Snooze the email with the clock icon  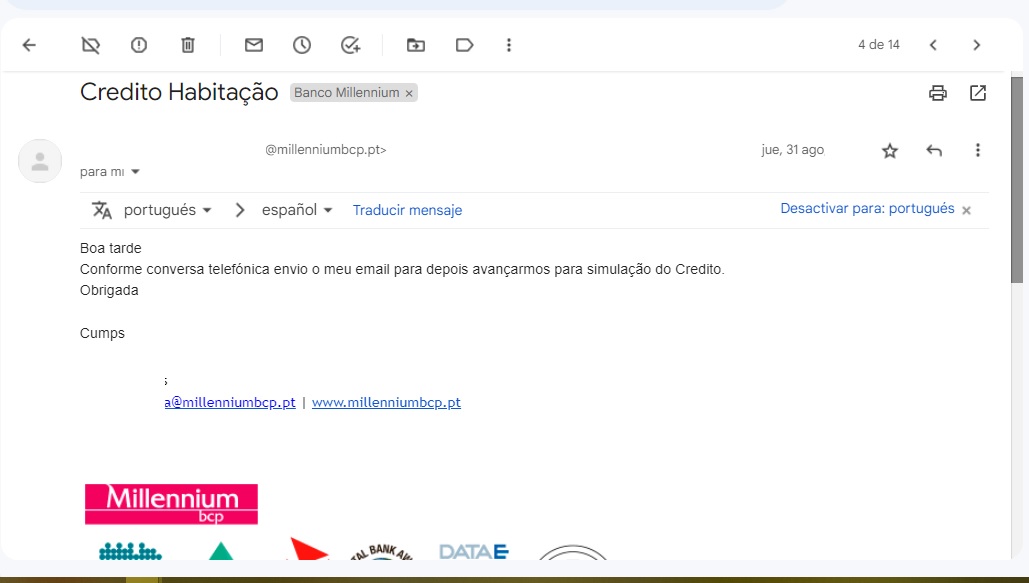pyautogui.click(x=302, y=45)
